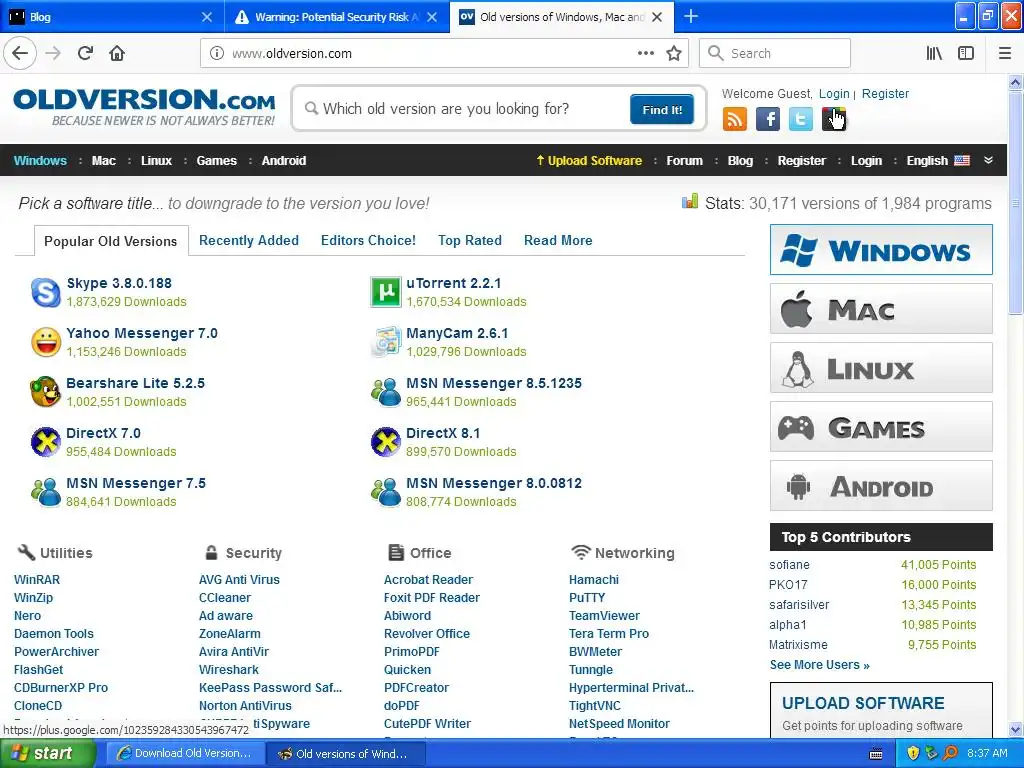Click the large Games platform button
The width and height of the screenshot is (1024, 768).
click(881, 426)
